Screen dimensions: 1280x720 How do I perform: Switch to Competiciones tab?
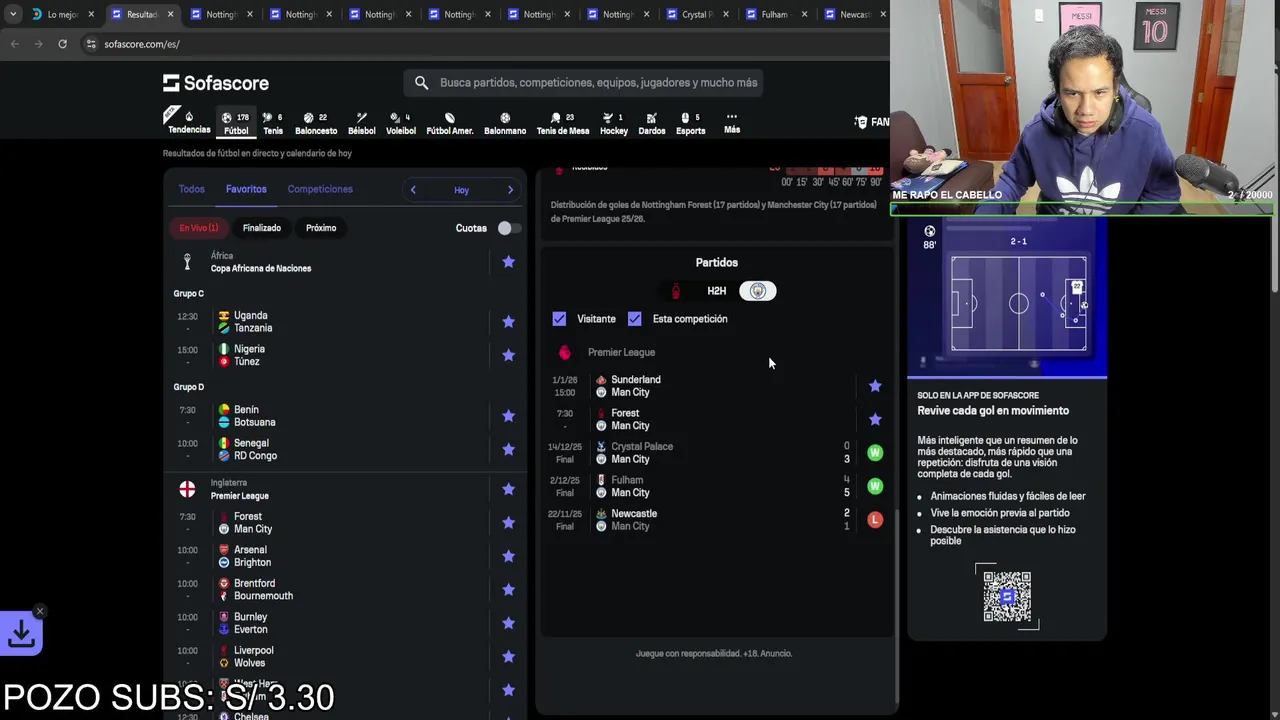[320, 189]
